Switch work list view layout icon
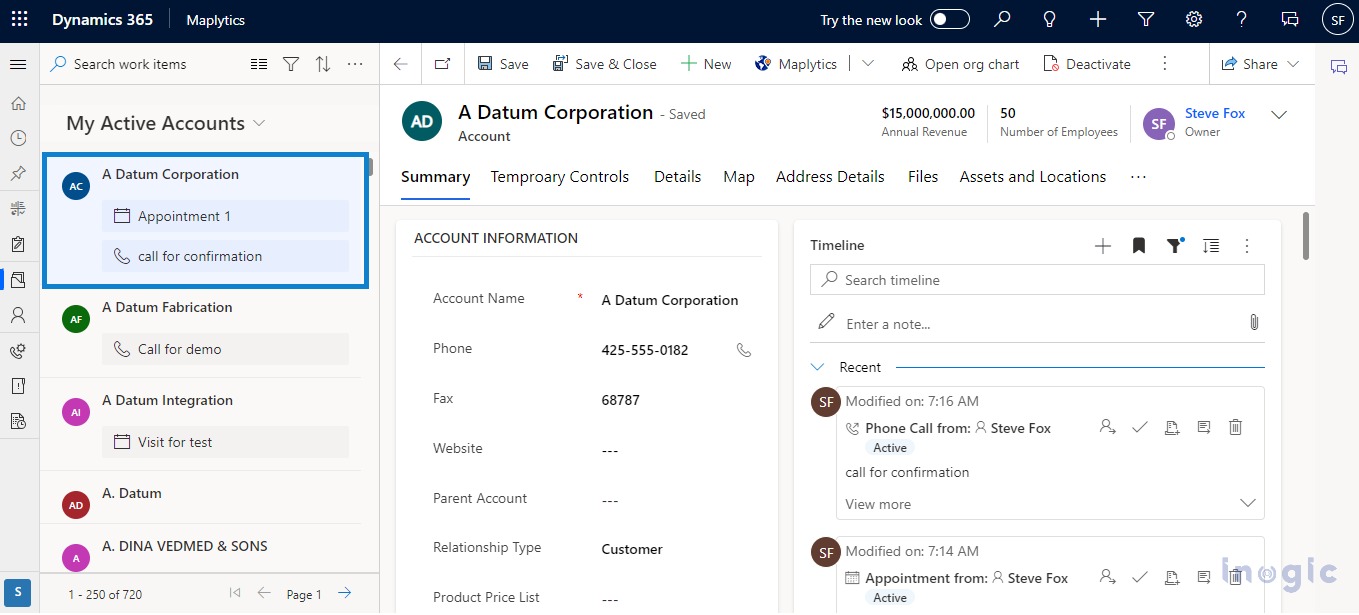The image size is (1359, 615). pos(259,64)
